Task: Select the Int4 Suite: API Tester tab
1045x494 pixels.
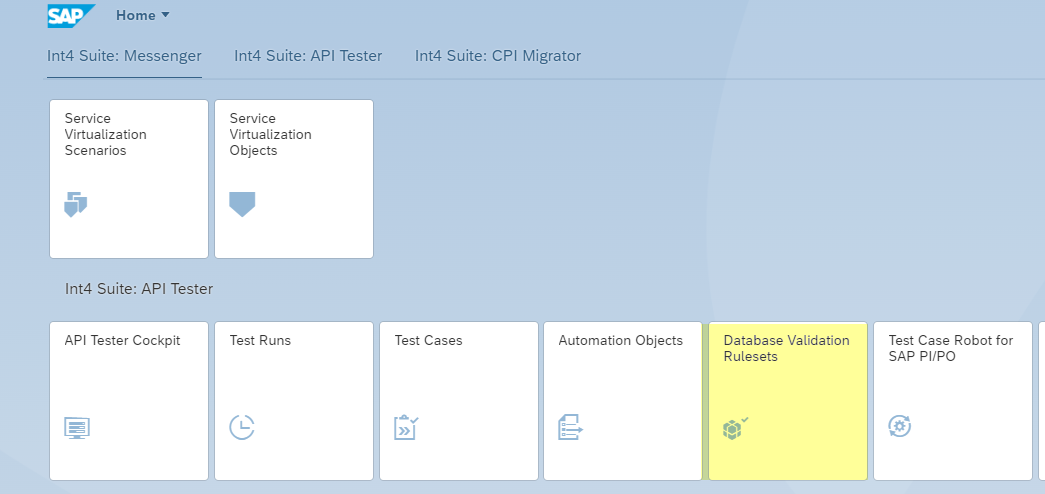Action: pyautogui.click(x=308, y=56)
